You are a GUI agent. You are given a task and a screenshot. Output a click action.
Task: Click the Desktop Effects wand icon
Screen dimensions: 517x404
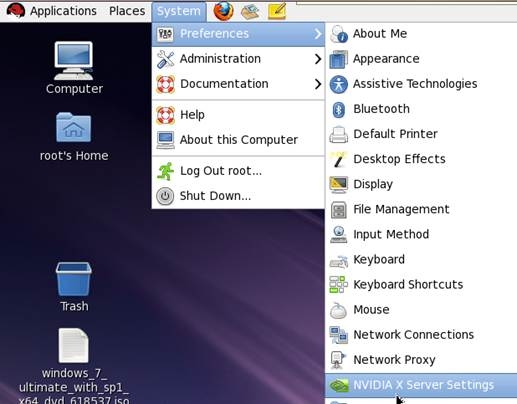click(339, 159)
